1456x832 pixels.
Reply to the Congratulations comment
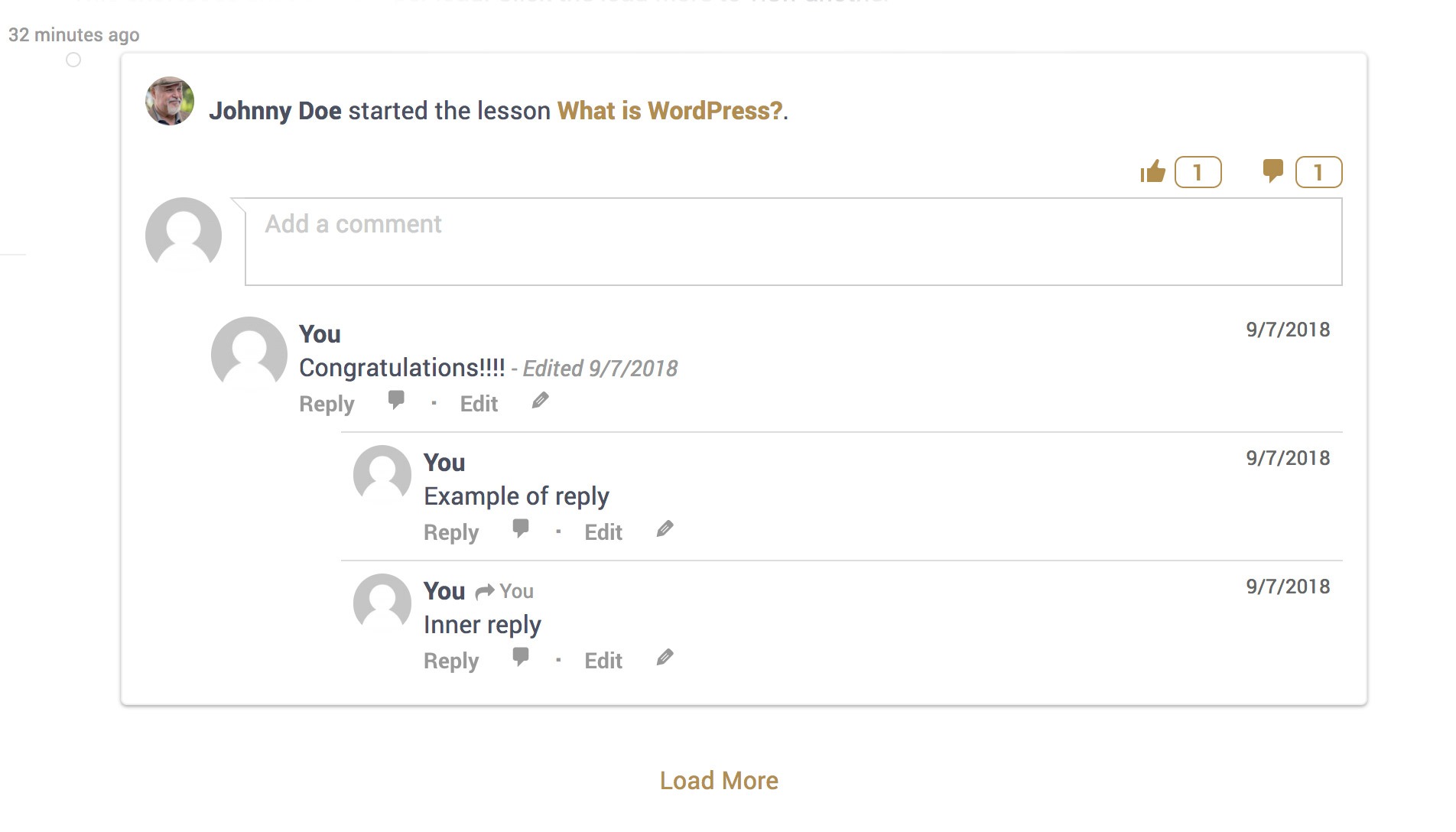(x=327, y=404)
